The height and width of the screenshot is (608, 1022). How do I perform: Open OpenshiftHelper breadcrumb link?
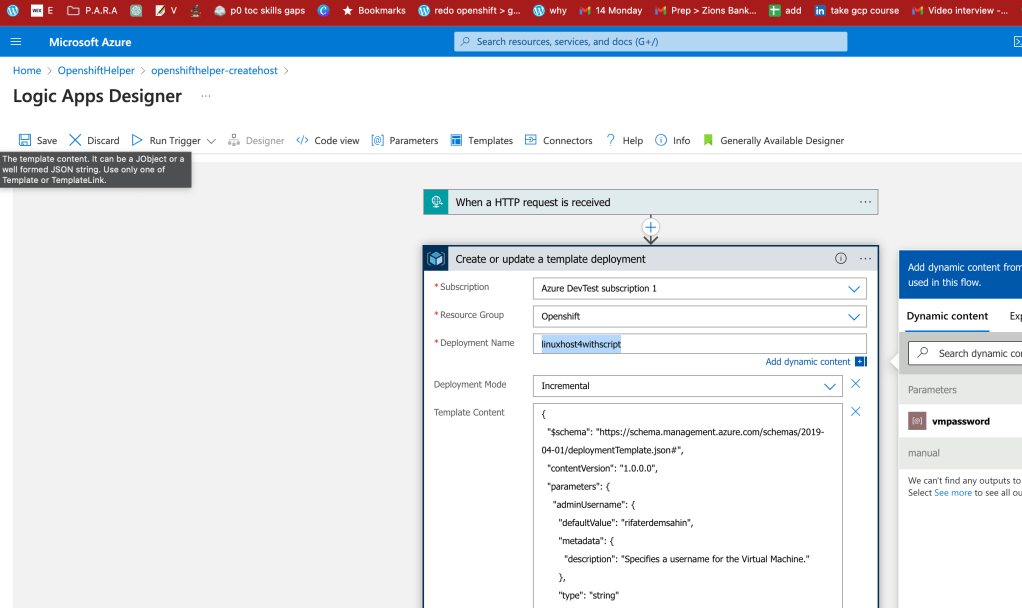pyautogui.click(x=96, y=70)
